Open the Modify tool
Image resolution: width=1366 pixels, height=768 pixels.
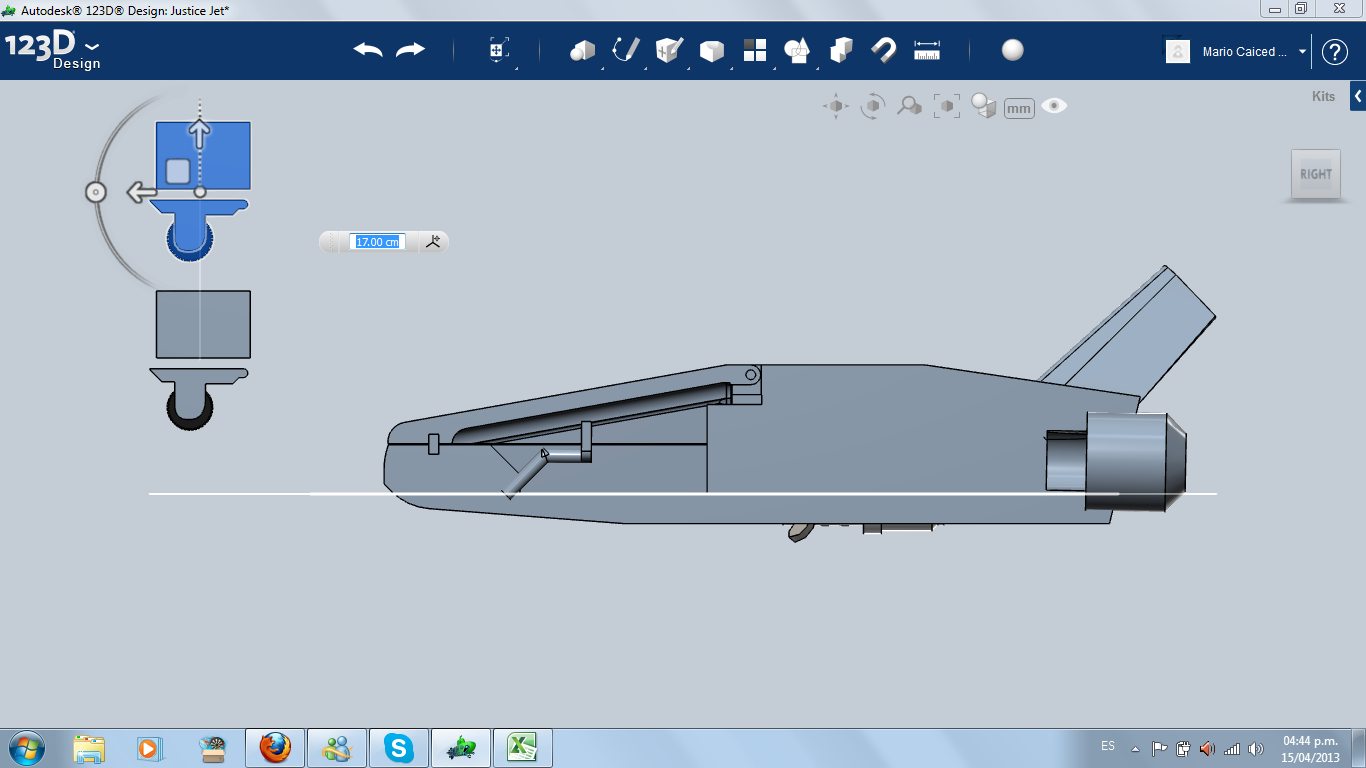tap(711, 50)
